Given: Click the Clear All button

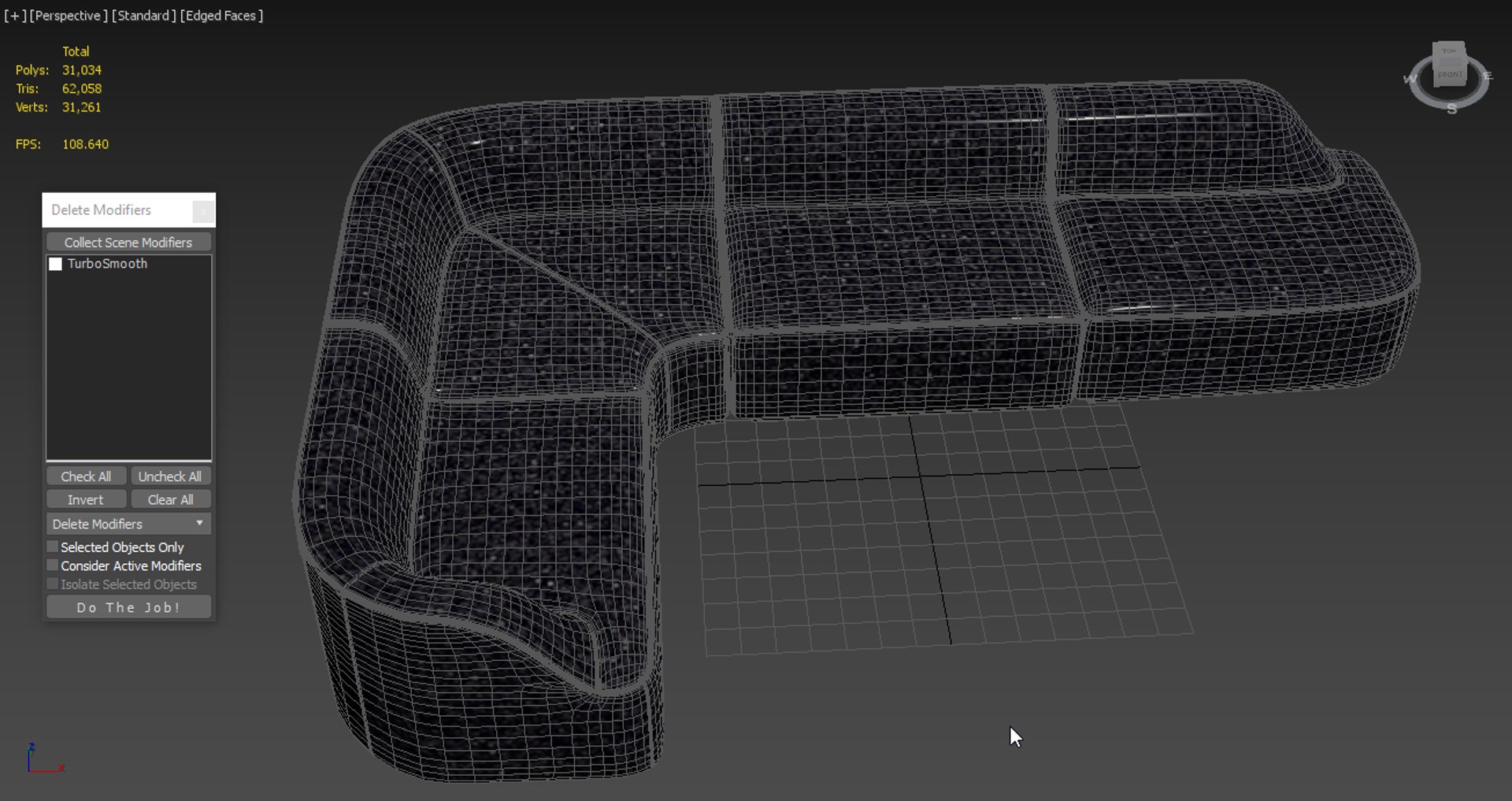Looking at the screenshot, I should click(170, 500).
